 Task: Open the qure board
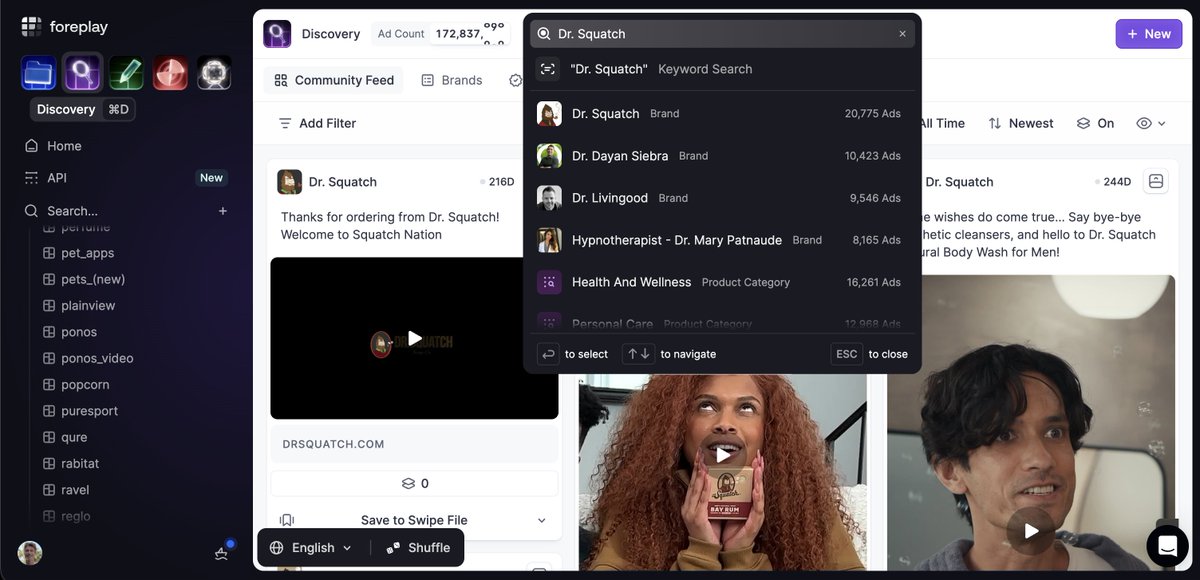coord(74,437)
